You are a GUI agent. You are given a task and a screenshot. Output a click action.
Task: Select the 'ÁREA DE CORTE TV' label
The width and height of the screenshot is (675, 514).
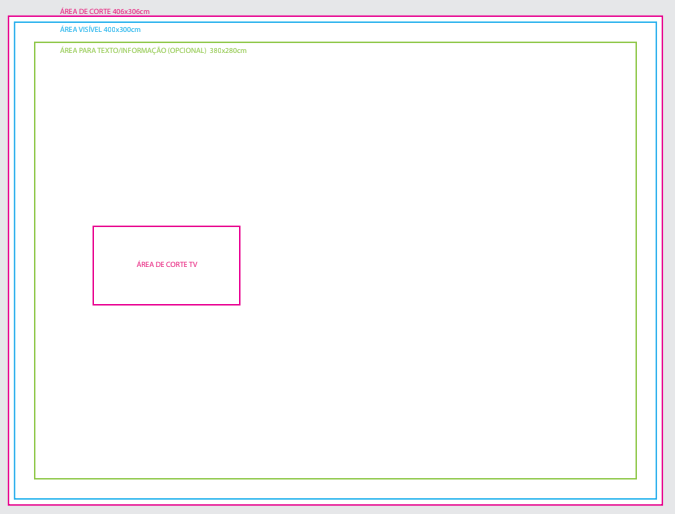[167, 264]
